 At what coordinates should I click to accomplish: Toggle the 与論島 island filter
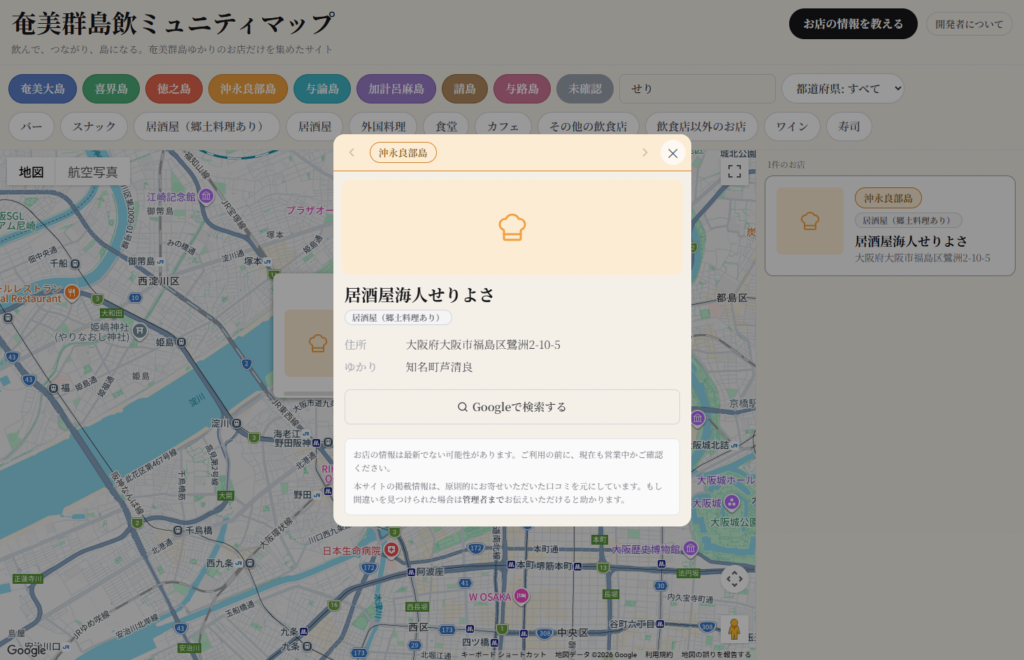[x=322, y=89]
